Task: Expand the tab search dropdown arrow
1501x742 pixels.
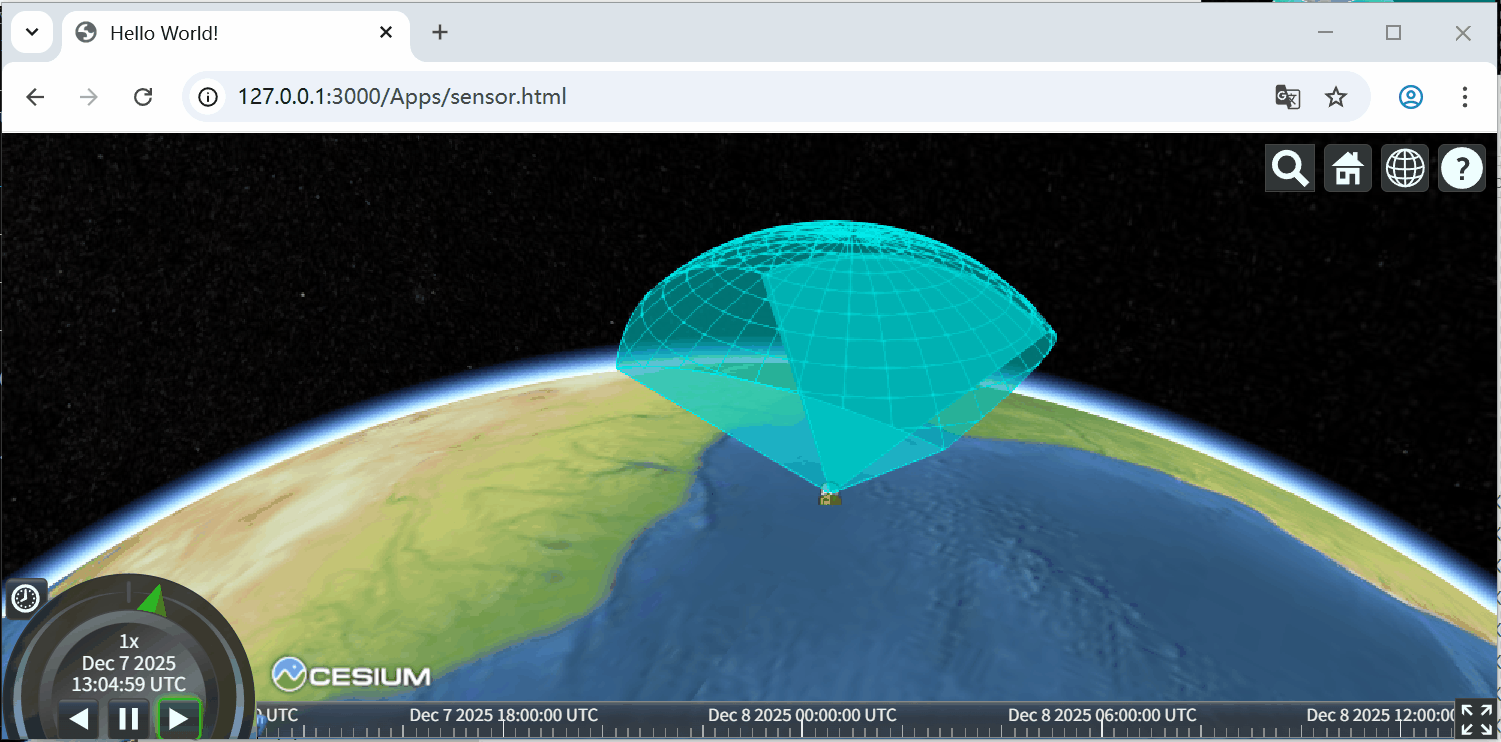Action: [x=32, y=33]
